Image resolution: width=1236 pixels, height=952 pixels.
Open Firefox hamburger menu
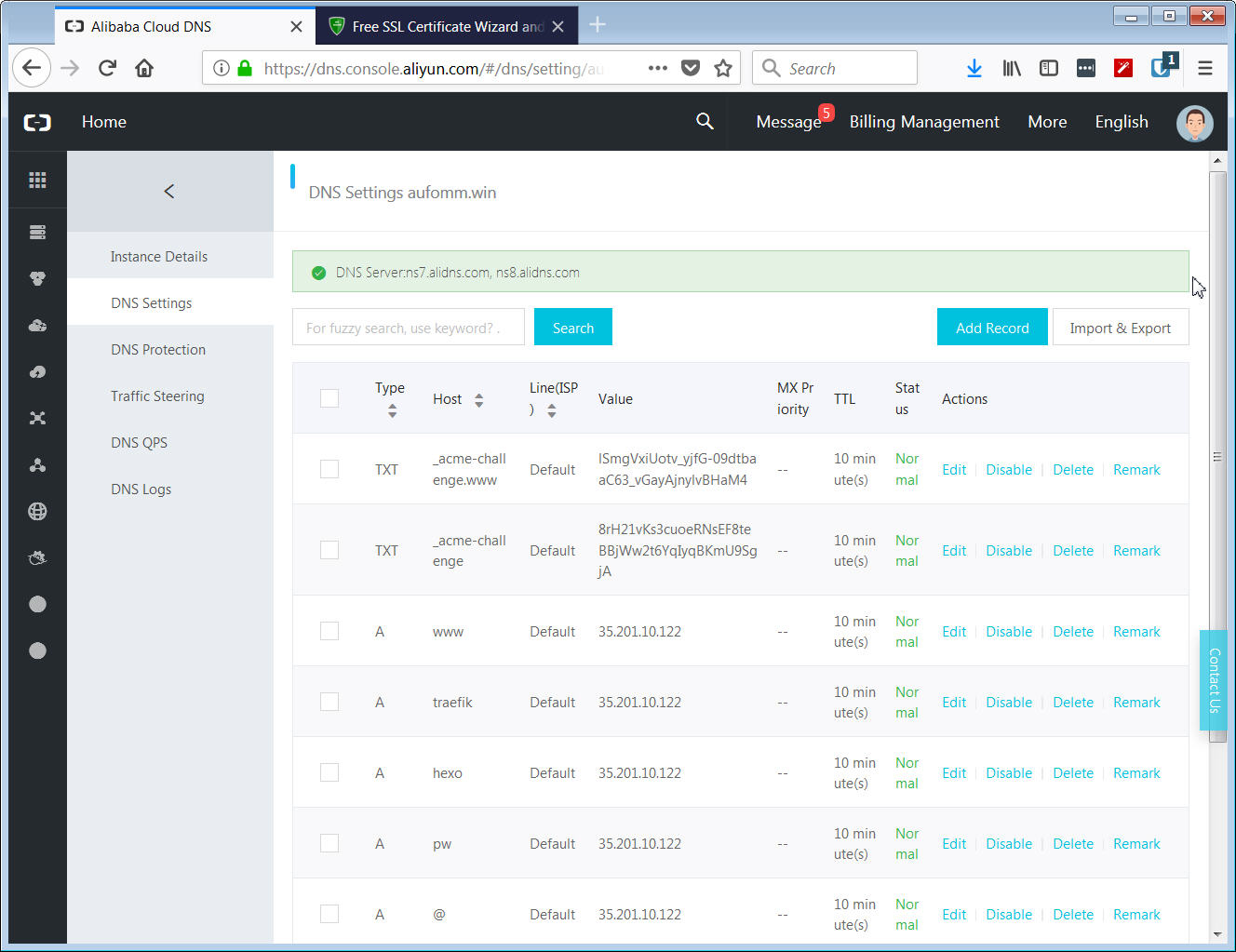coord(1204,68)
